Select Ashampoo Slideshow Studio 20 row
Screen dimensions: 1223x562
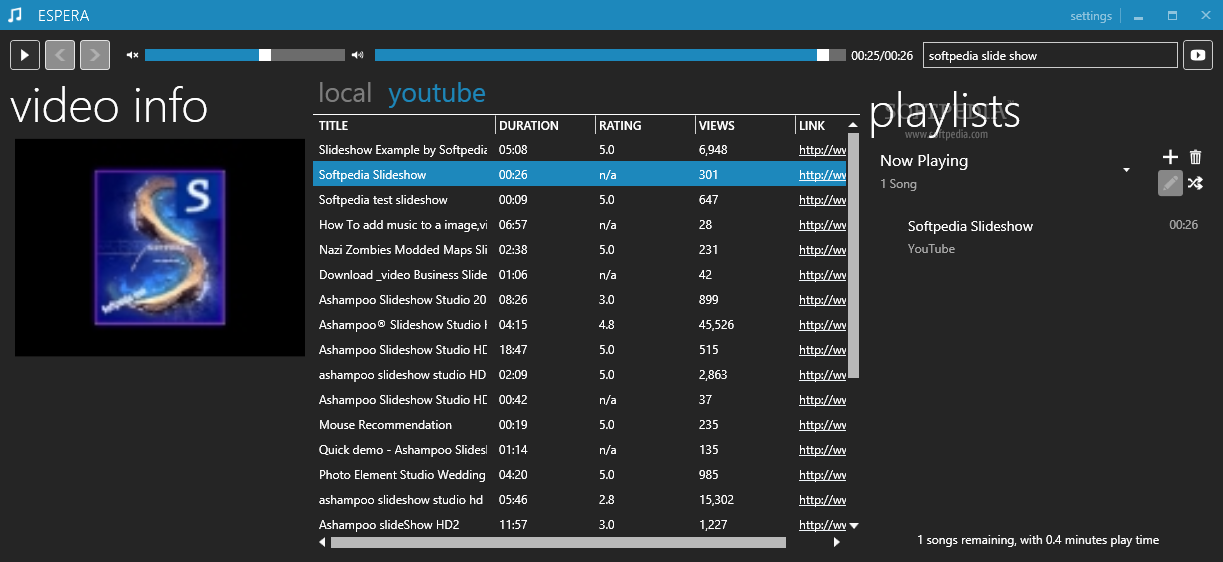pos(579,300)
